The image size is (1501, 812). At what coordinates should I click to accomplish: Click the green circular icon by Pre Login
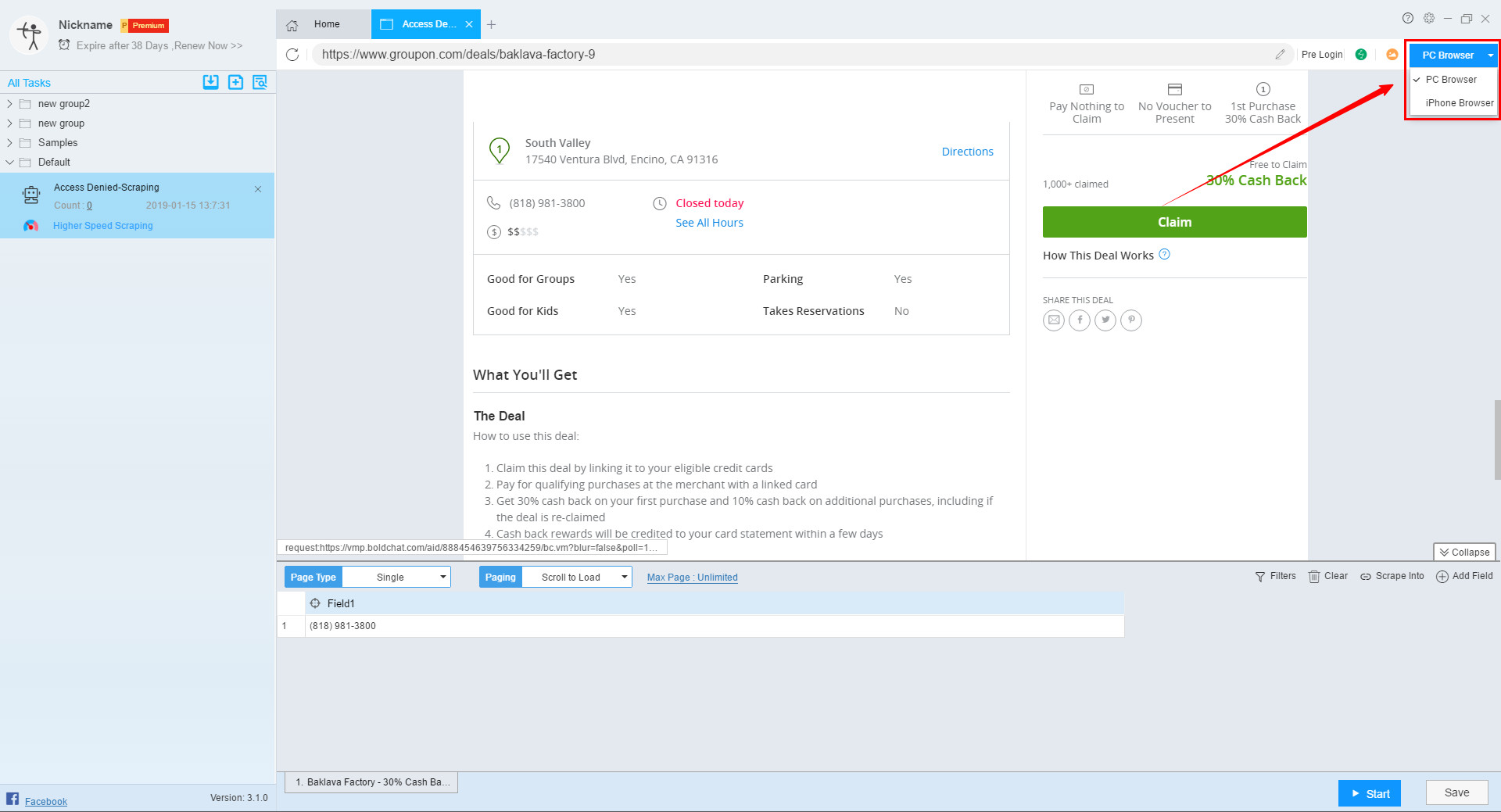click(x=1361, y=55)
